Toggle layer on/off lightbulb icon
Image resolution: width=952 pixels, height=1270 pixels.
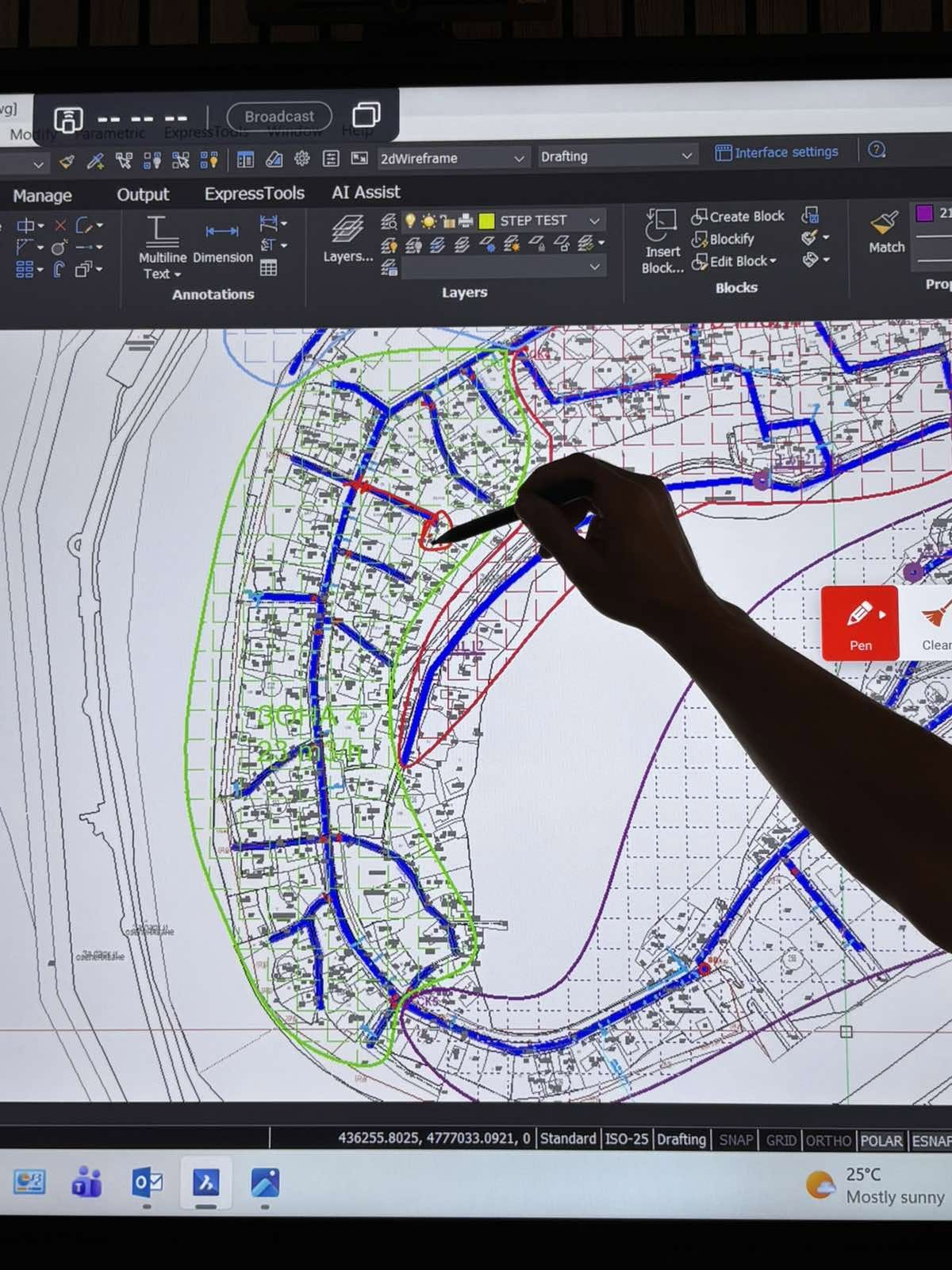click(x=410, y=221)
